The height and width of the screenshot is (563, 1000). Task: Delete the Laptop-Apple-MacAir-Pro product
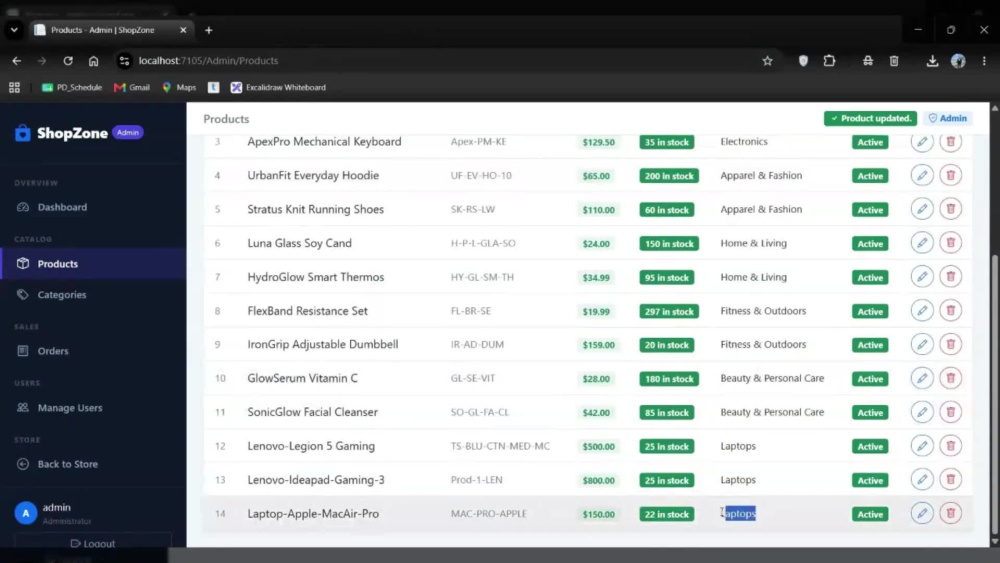pos(950,513)
